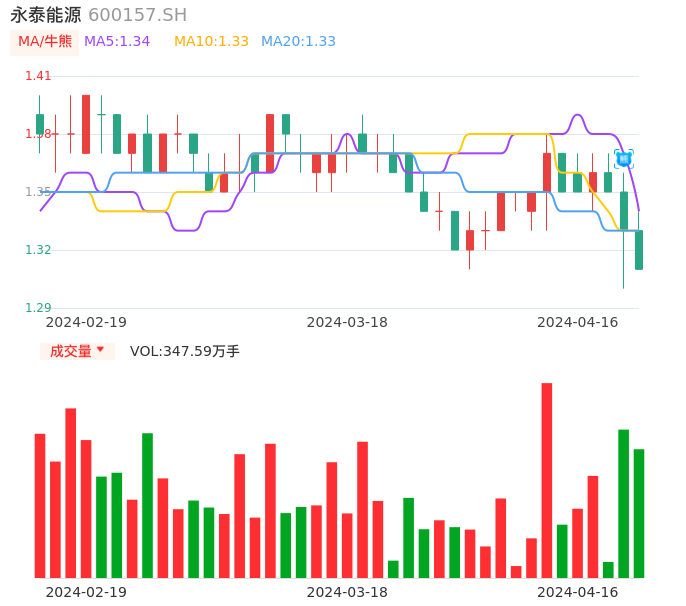Click the tallest red volume bar
The height and width of the screenshot is (606, 686).
547,480
